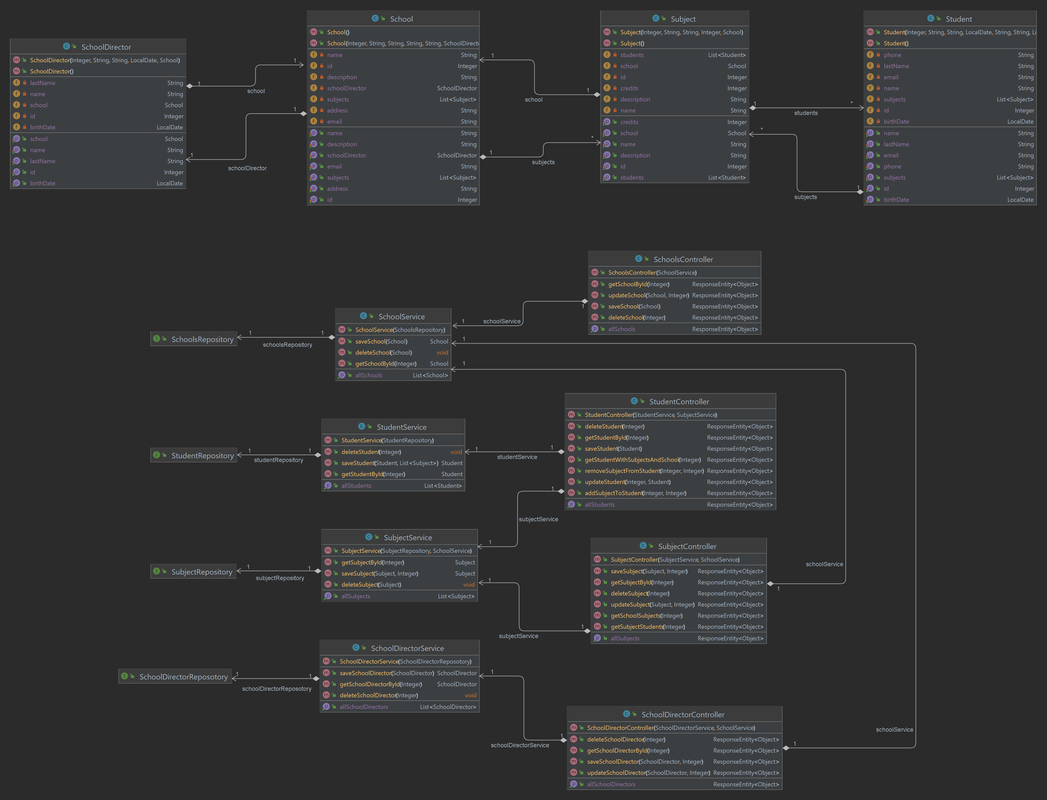
Task: Select getStudentWithSubjectsAndSchool(Integer) method row
Action: (670, 459)
